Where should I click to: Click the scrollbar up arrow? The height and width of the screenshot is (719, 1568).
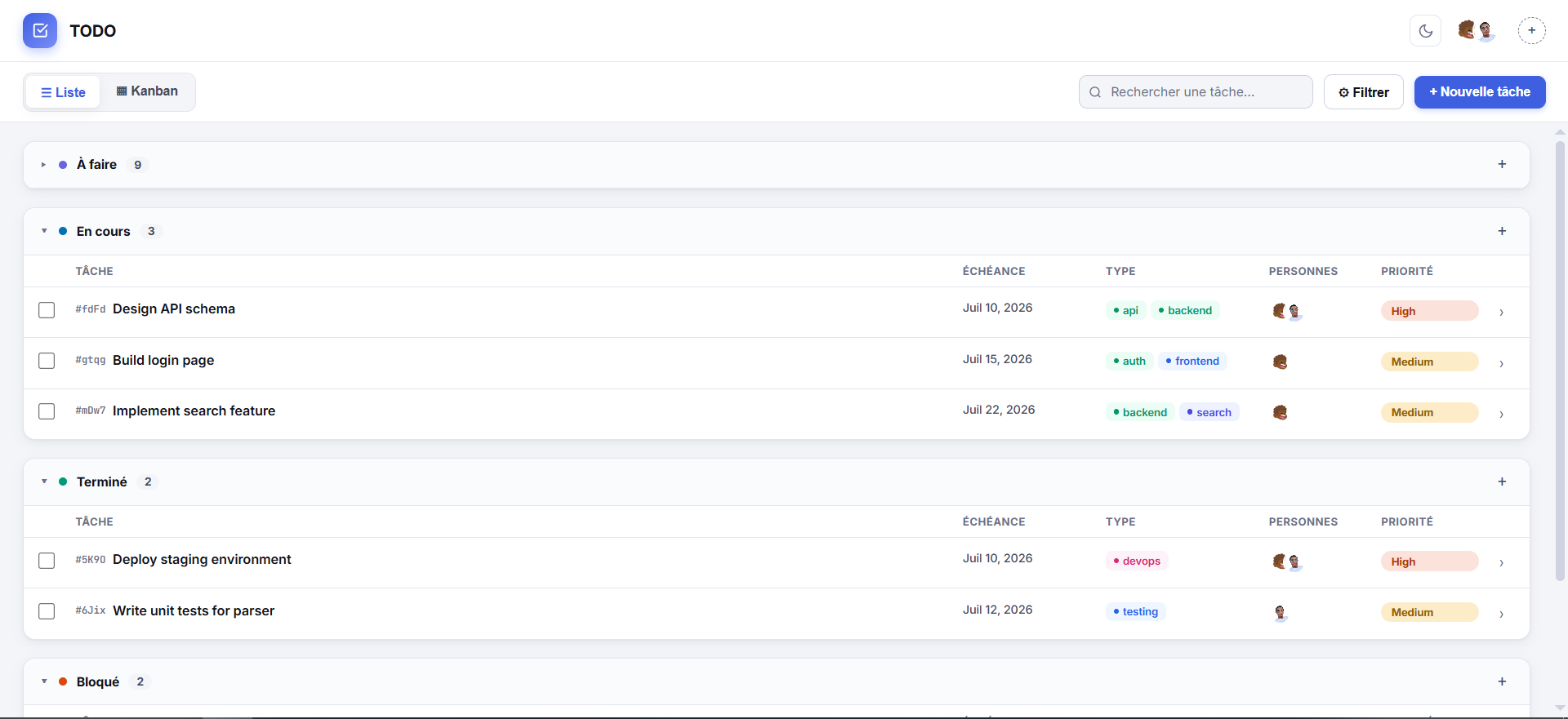click(x=1560, y=131)
